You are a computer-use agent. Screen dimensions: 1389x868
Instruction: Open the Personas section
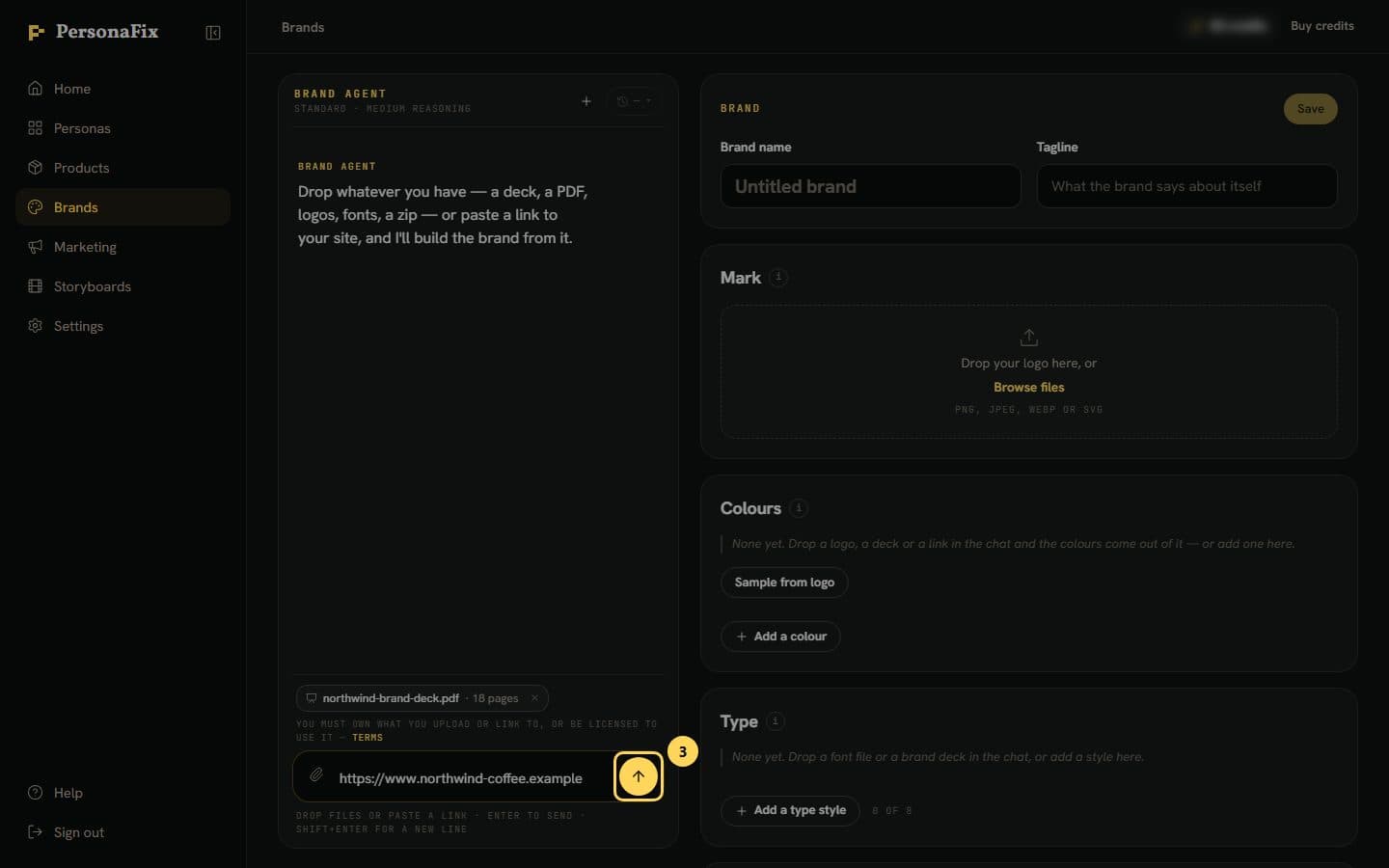click(123, 128)
